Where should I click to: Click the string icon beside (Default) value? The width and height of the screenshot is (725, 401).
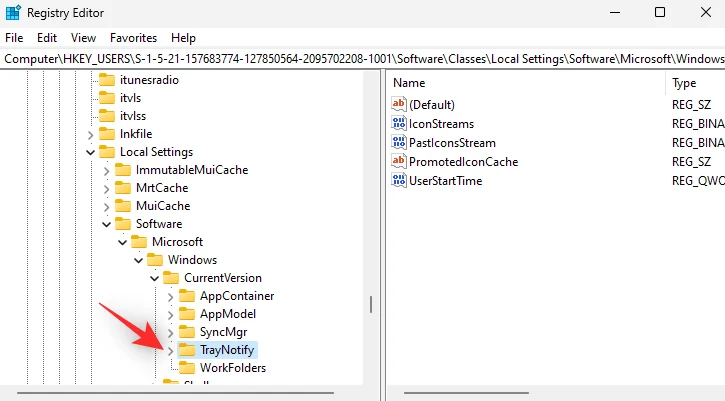pyautogui.click(x=400, y=104)
